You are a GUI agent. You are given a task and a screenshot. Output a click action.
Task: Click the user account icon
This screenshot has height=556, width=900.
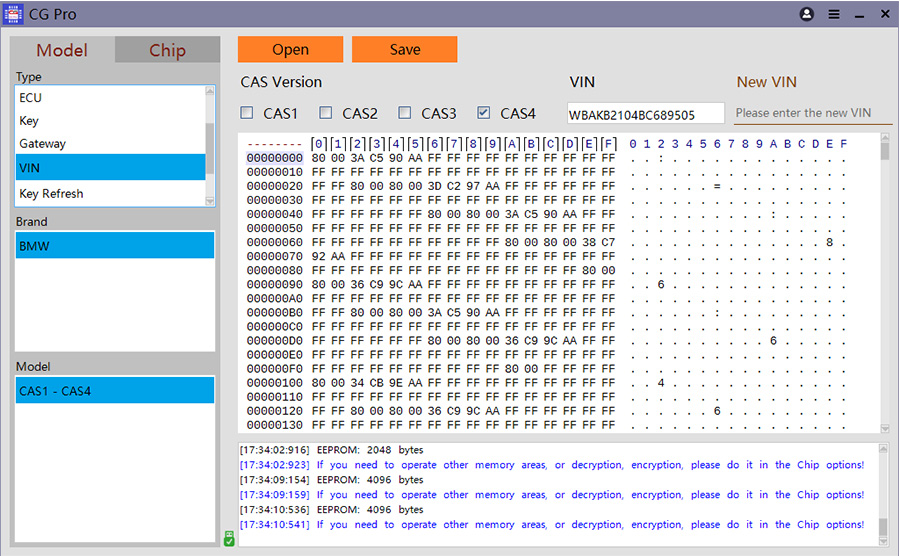click(x=807, y=15)
